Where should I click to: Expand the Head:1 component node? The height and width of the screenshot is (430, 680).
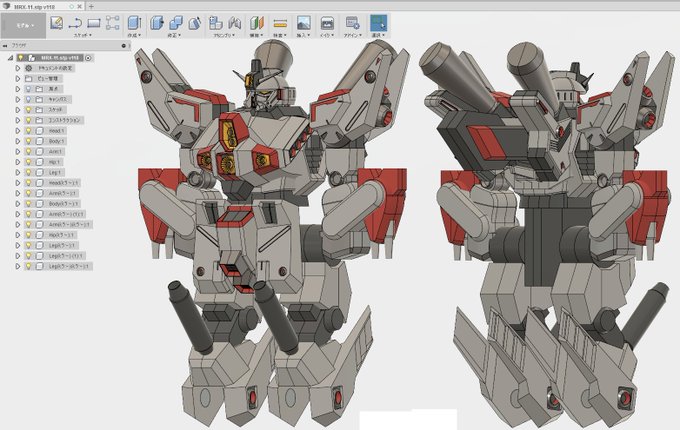click(x=18, y=130)
